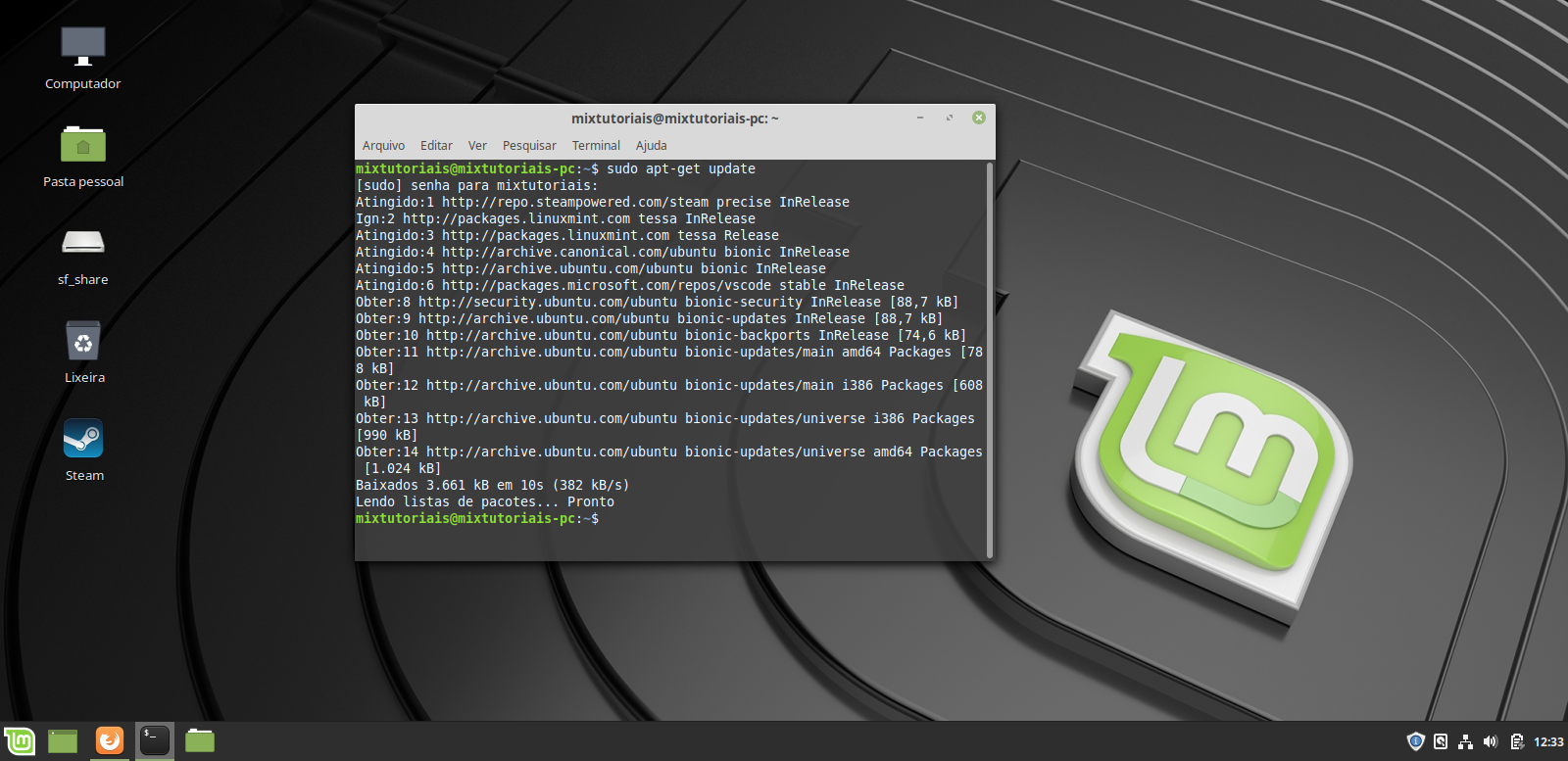
Task: Click the terminal title 'mixtutoriais@mixtutoriais-pc: ~'
Action: click(x=674, y=119)
